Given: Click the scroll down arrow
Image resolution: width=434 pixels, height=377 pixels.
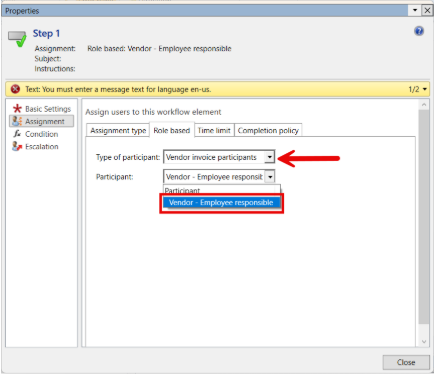Looking at the screenshot, I should coord(424,342).
